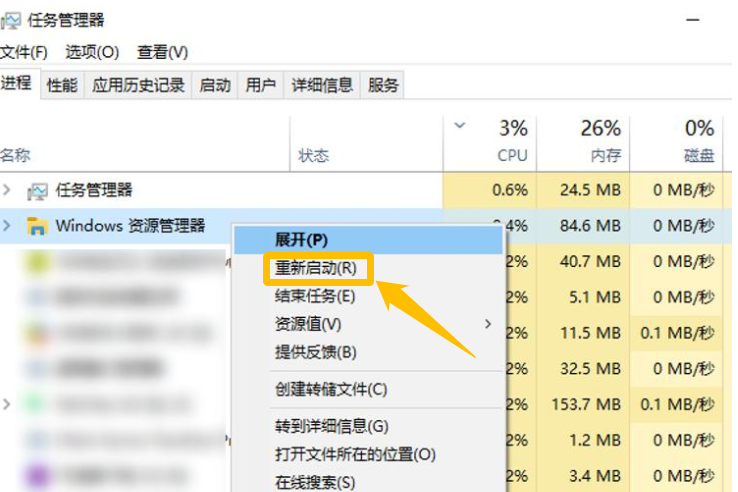Open the 查看(V) menu
This screenshot has height=492, width=738.
tap(162, 52)
